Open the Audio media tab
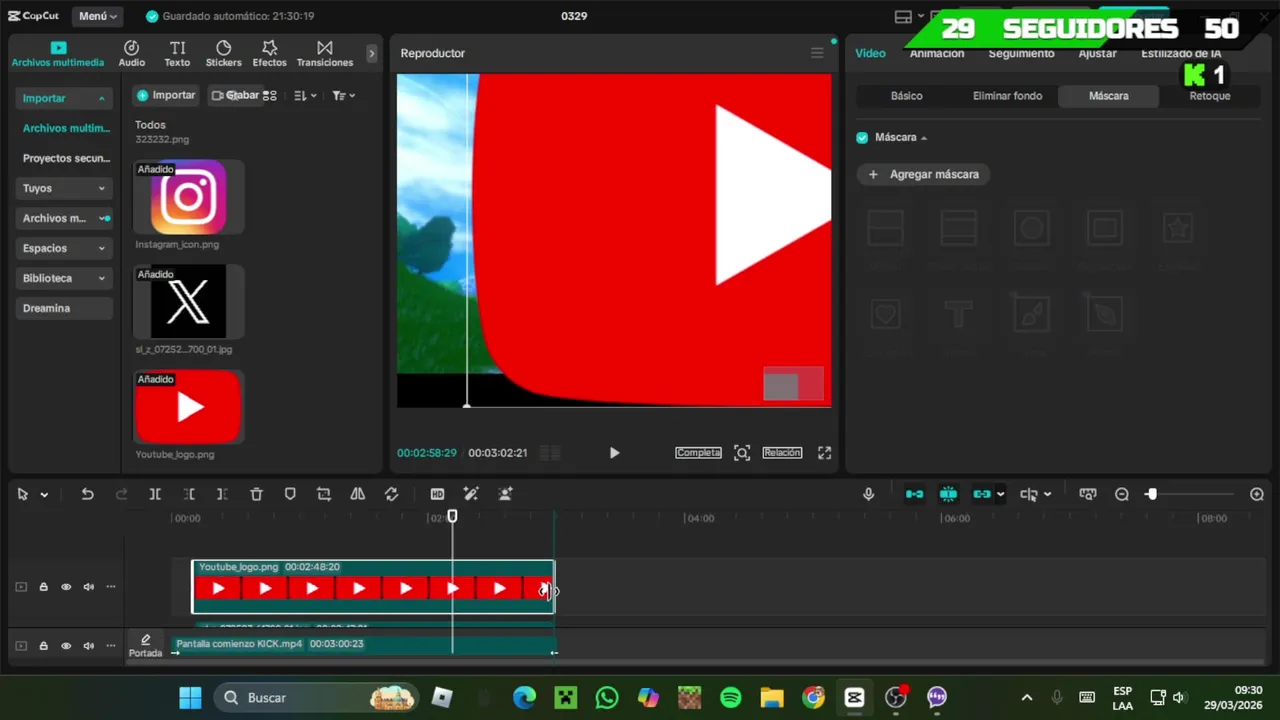Image resolution: width=1280 pixels, height=720 pixels. point(131,54)
